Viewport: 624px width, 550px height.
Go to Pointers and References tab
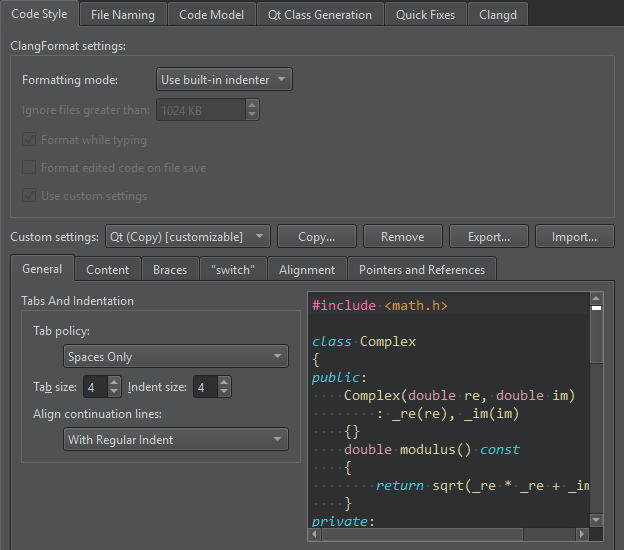[421, 270]
